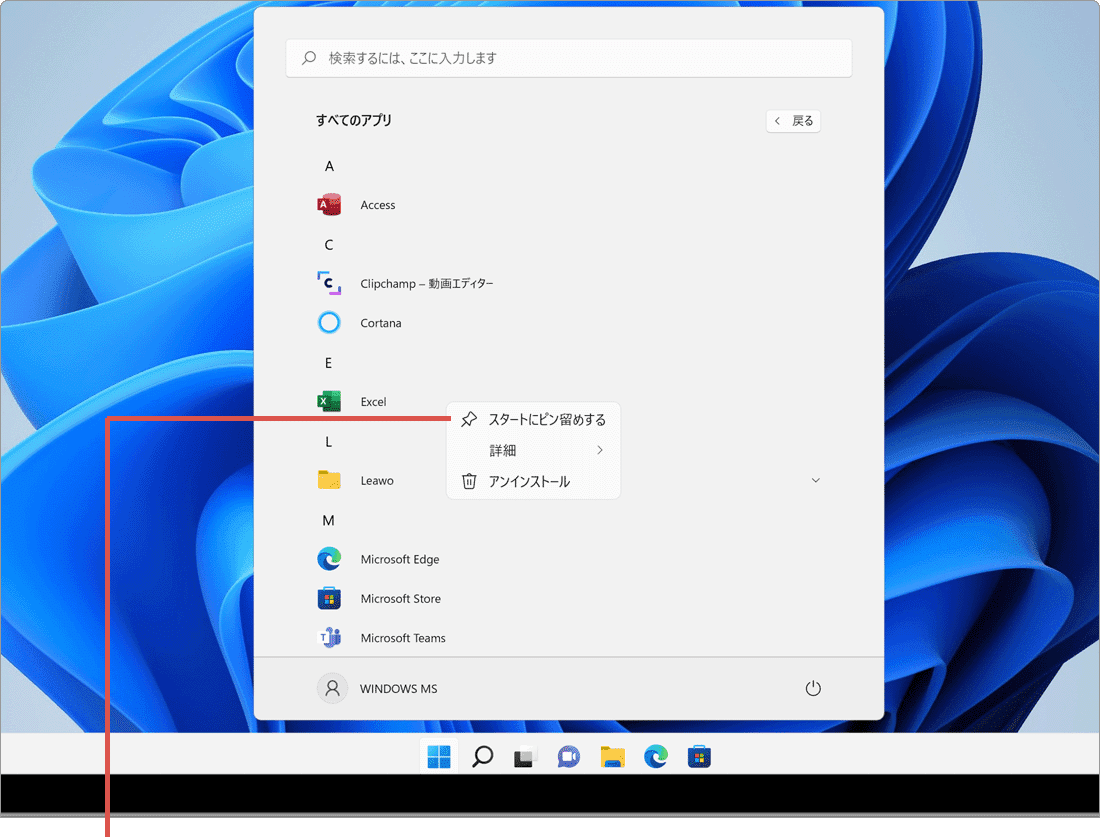
Task: Select スタートにピン留めする menu entry
Action: click(x=533, y=420)
